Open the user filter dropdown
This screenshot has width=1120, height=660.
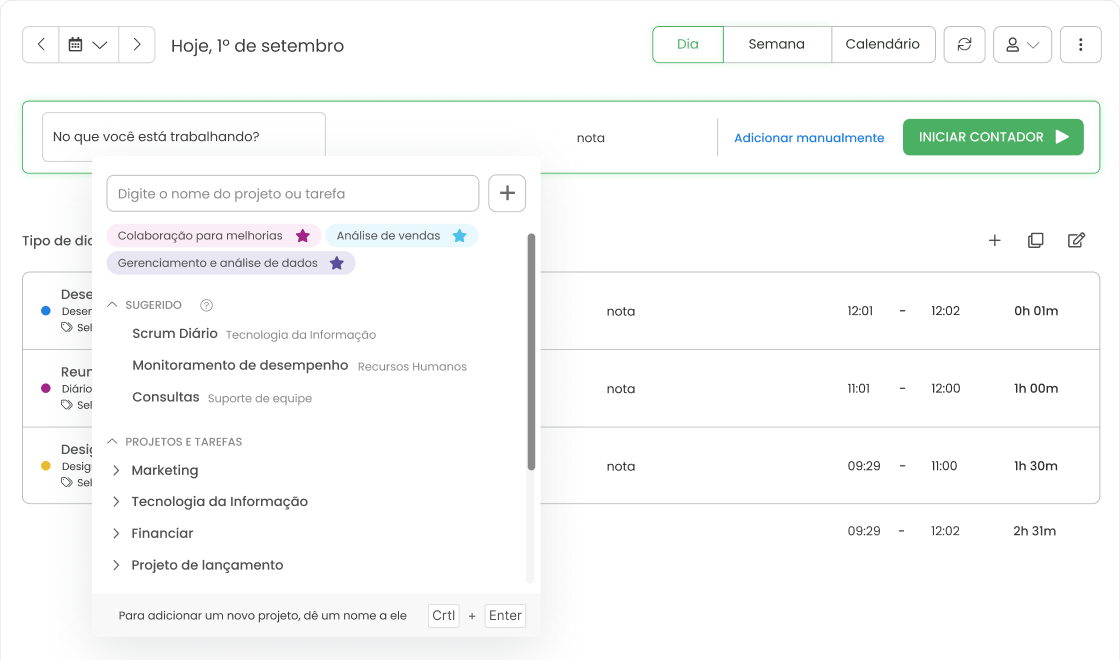[x=1022, y=45]
